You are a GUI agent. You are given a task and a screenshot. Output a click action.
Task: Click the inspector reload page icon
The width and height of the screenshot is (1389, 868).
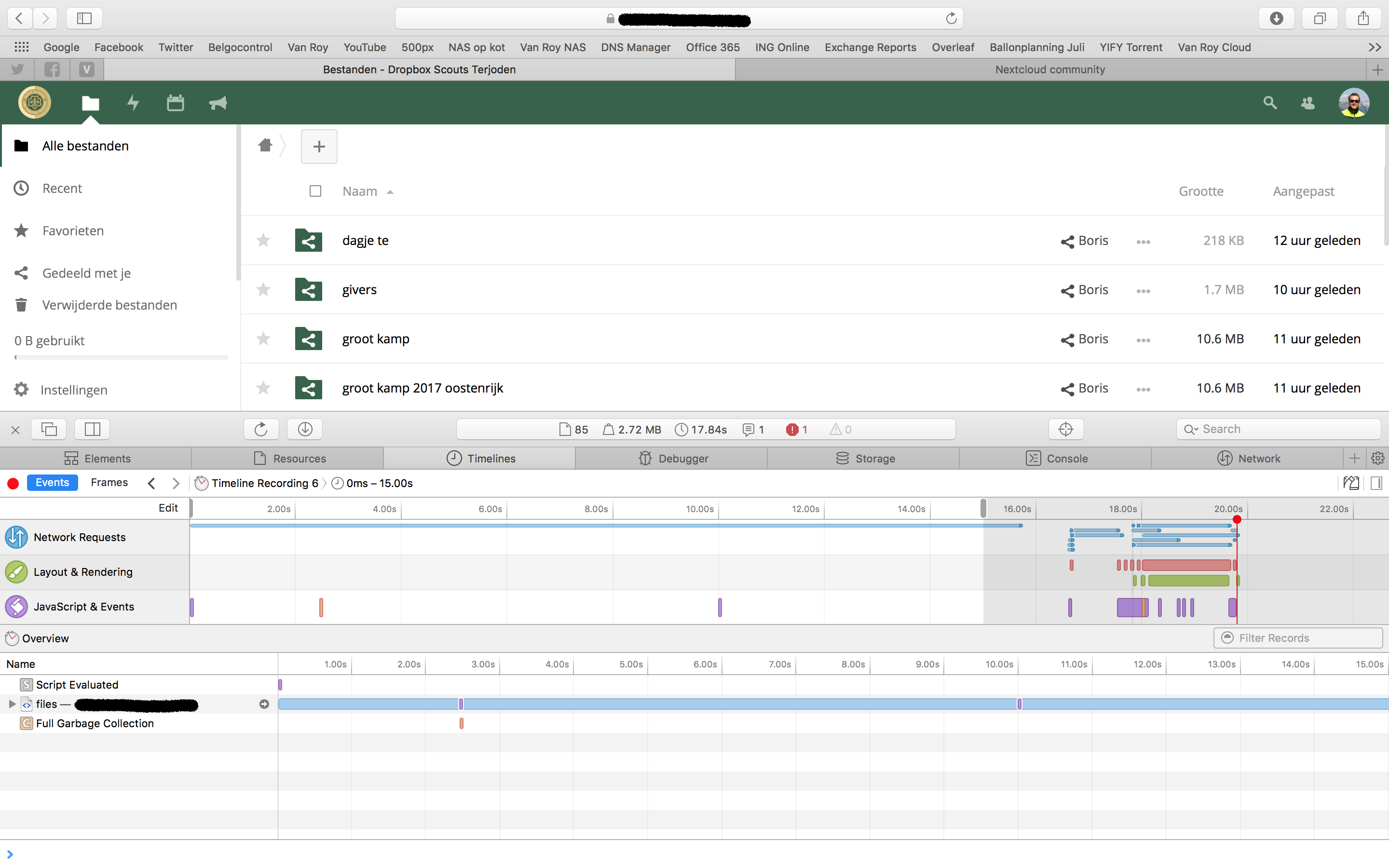[x=261, y=429]
